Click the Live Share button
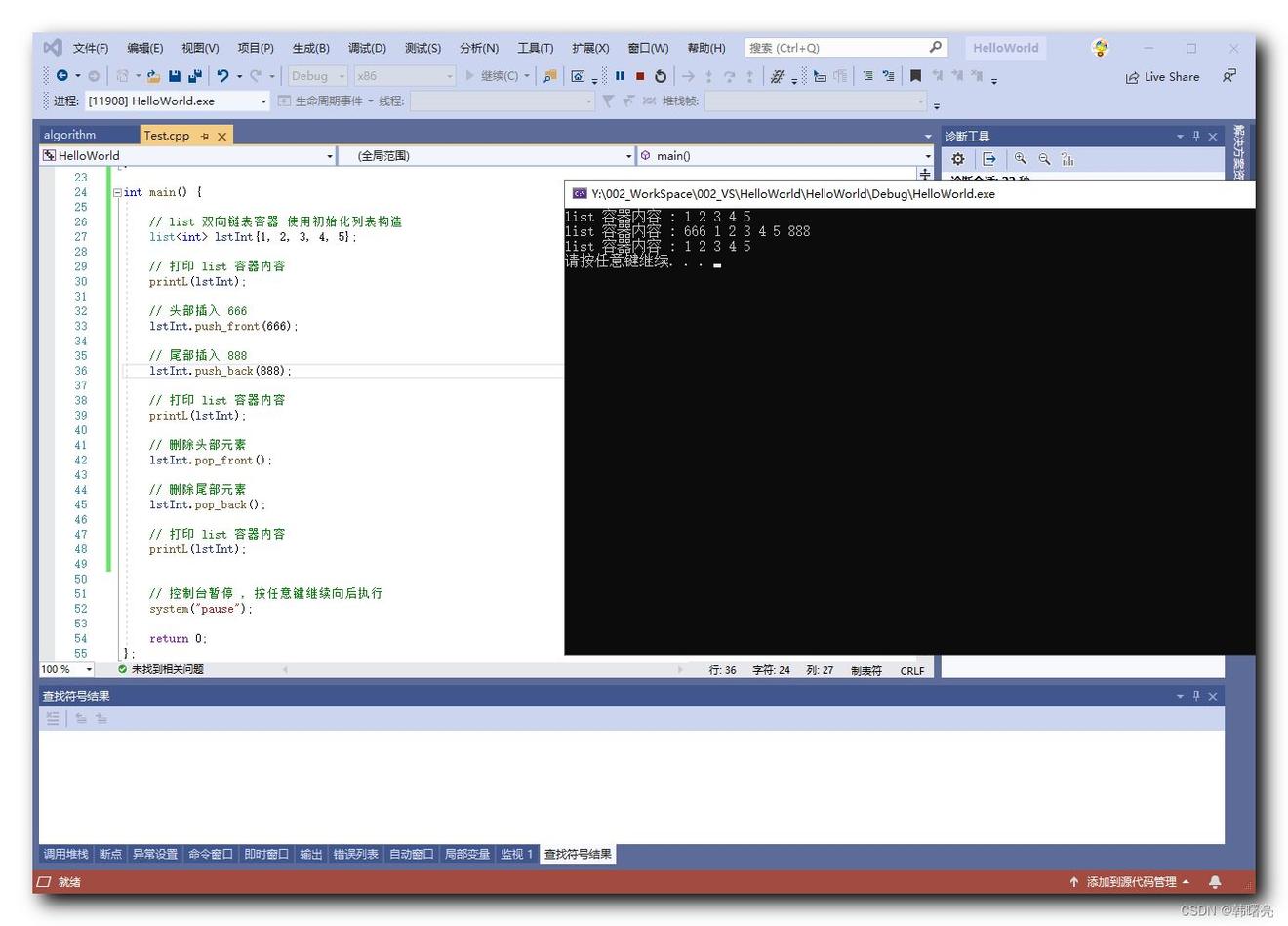Viewport: 1288px width, 926px height. 1162,77
